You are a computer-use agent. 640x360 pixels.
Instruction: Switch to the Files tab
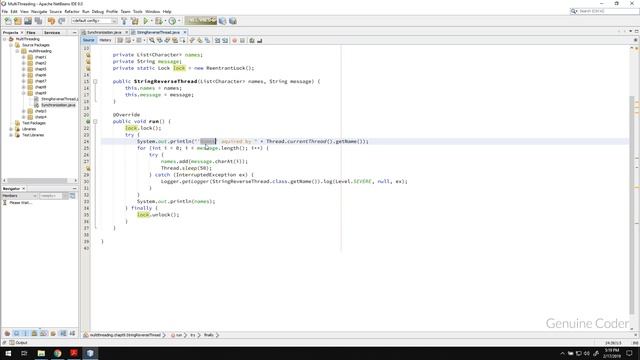pos(31,32)
